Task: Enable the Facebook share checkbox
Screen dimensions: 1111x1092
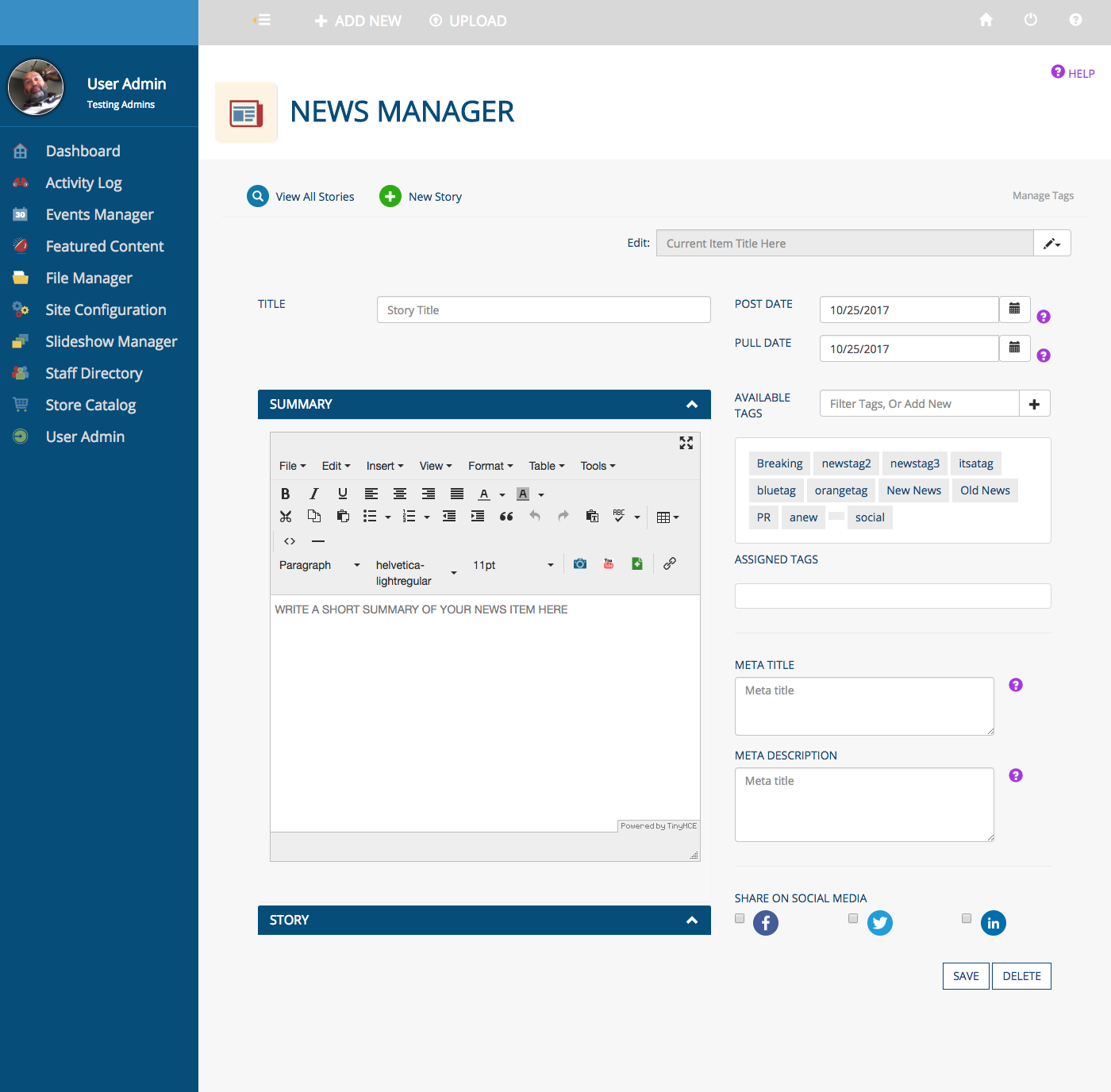Action: coord(740,918)
